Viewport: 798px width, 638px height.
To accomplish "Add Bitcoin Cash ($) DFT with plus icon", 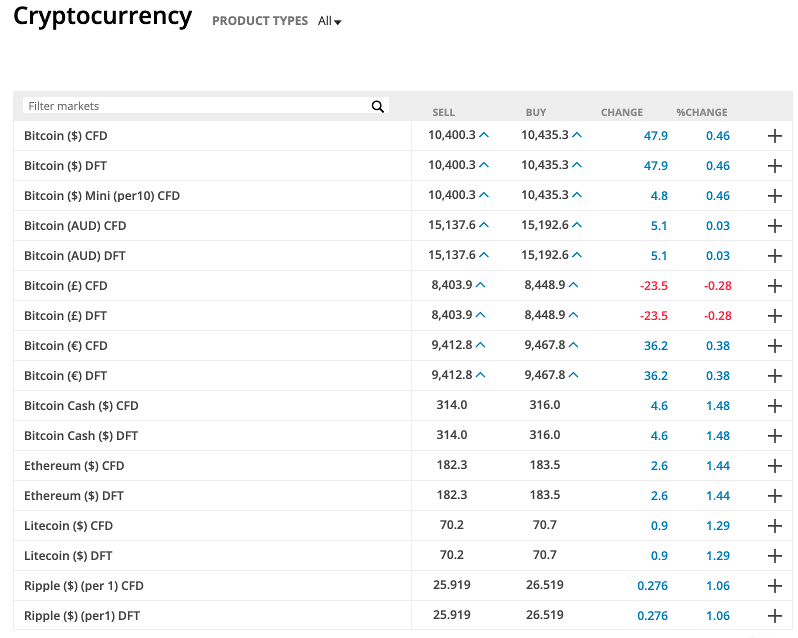I will click(775, 436).
